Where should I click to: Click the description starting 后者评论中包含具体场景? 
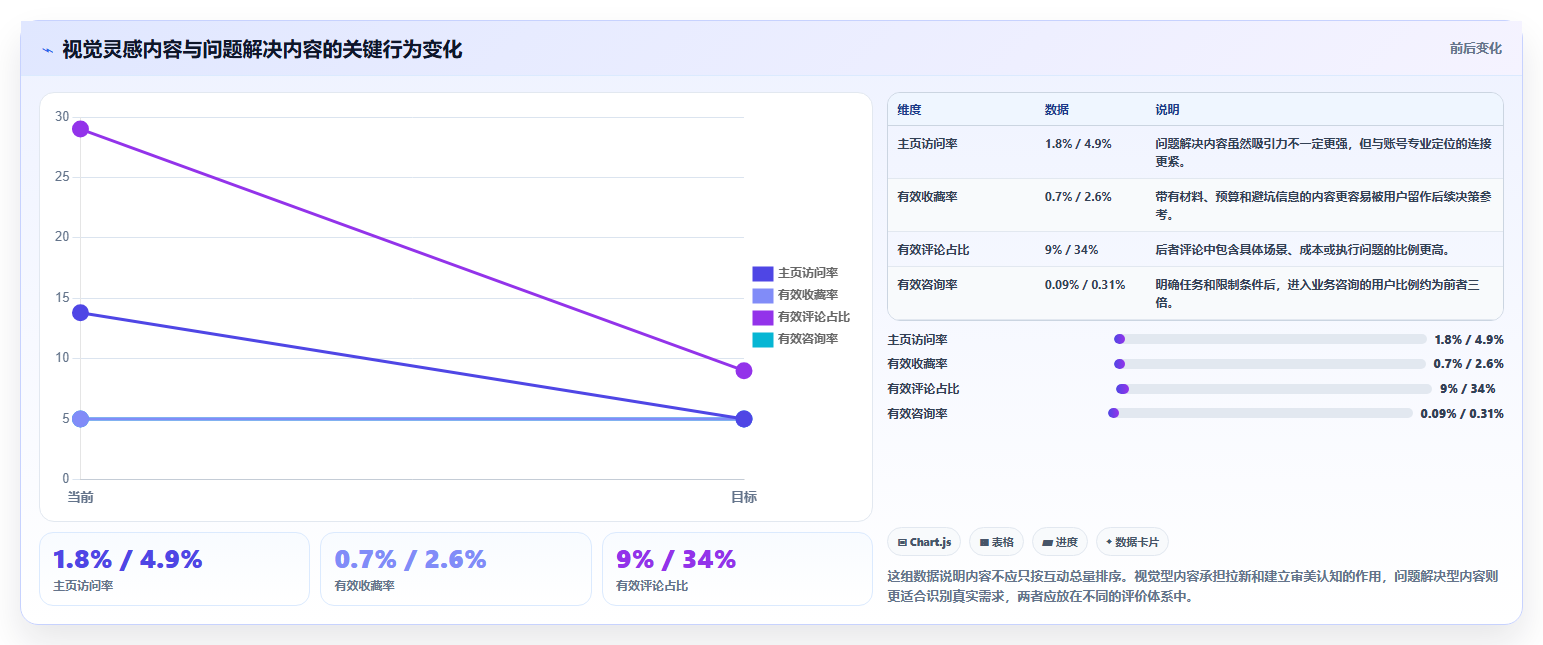point(1302,250)
